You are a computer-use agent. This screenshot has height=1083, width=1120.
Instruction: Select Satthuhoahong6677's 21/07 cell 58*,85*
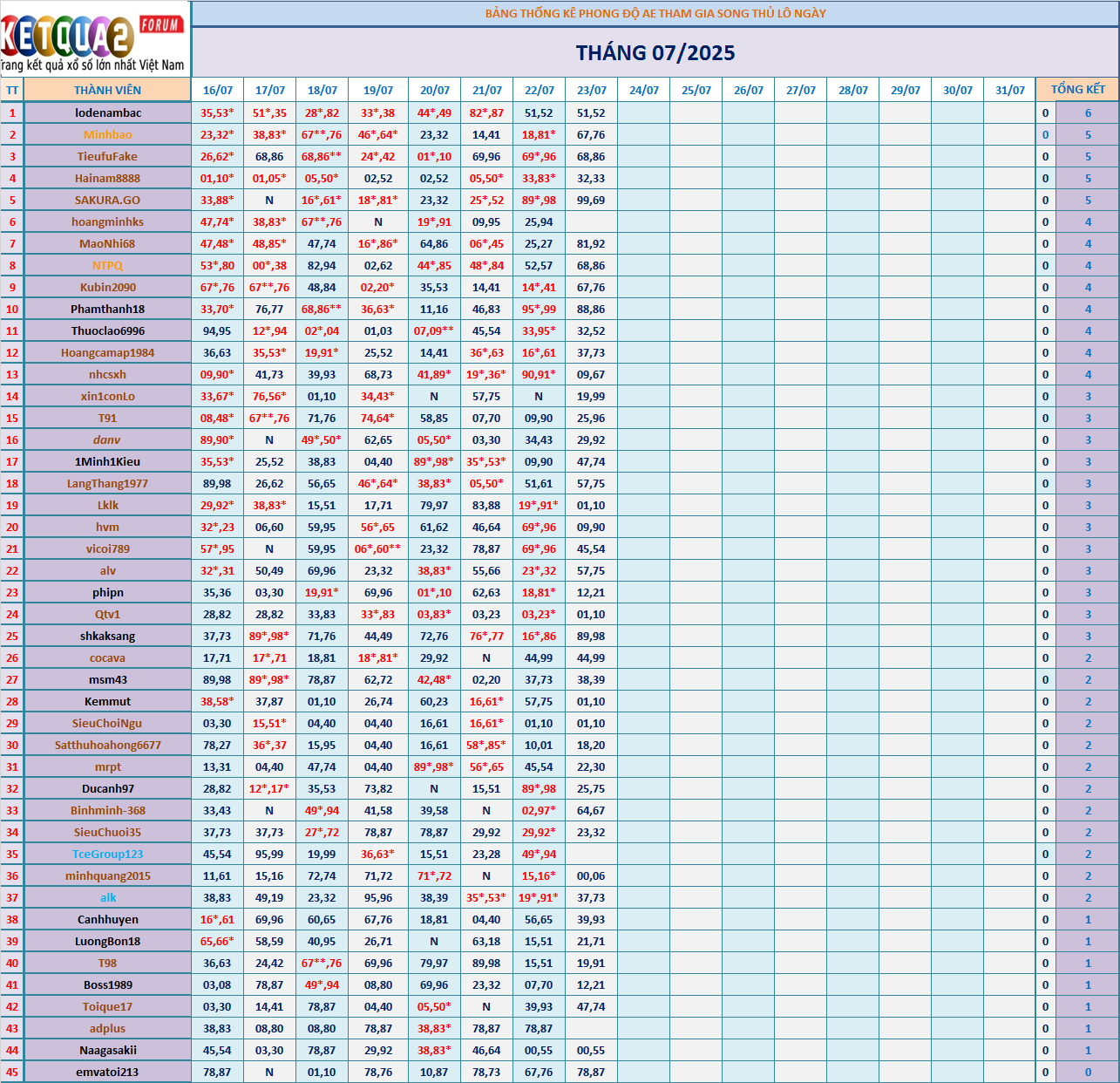(x=486, y=745)
